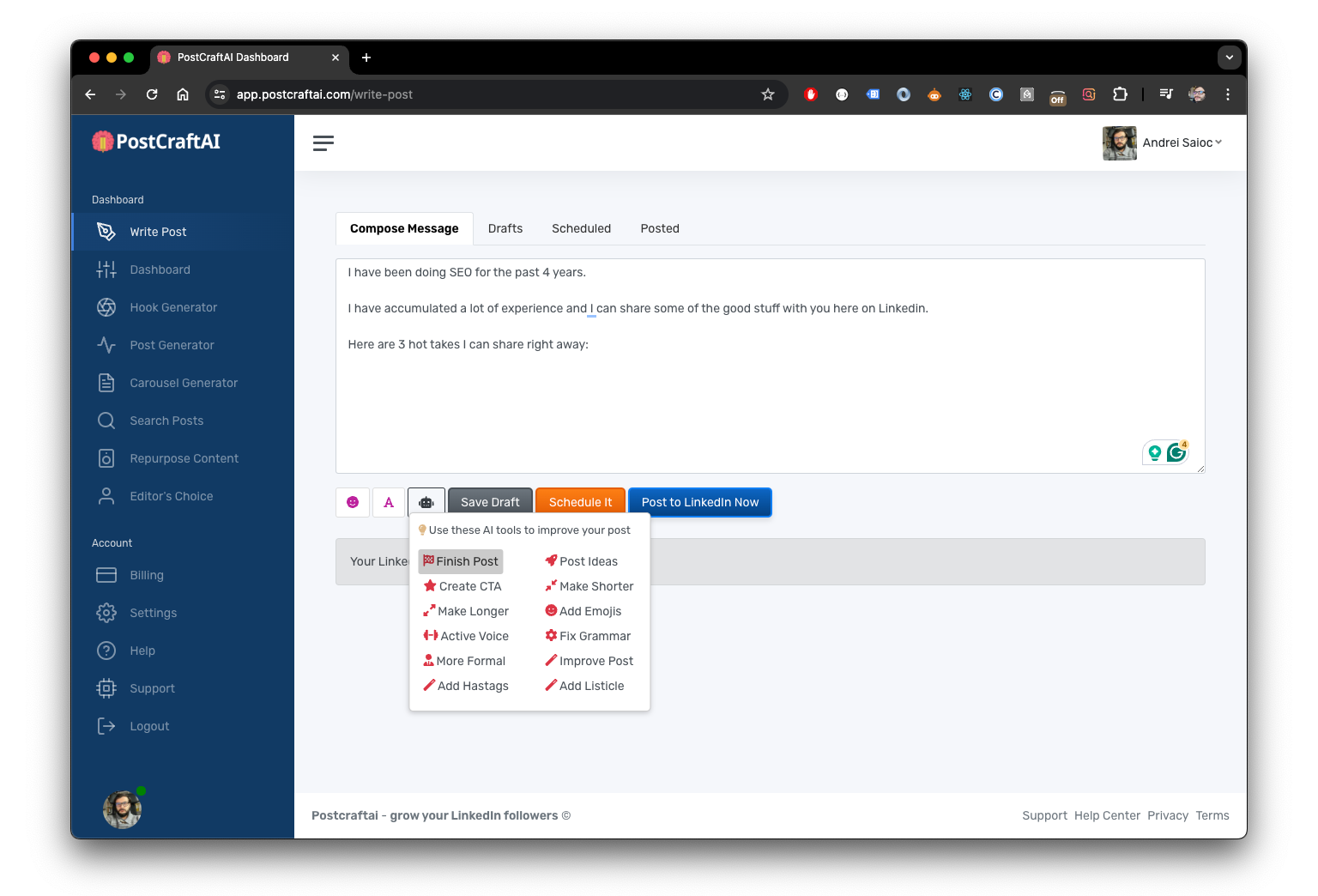Open Dashboard sidebar item

[x=183, y=269]
